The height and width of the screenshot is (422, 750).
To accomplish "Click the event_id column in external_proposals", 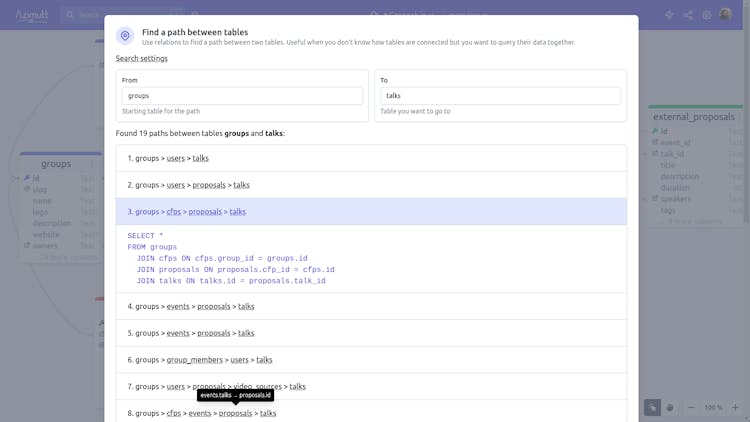I will 675,143.
